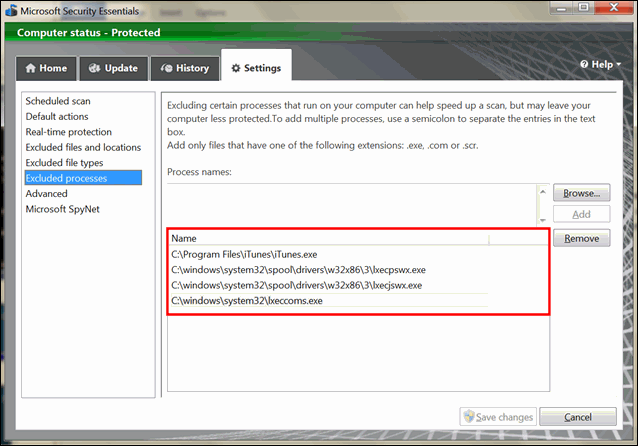The width and height of the screenshot is (638, 446).
Task: Select Excluded processes option
Action: 83,178
